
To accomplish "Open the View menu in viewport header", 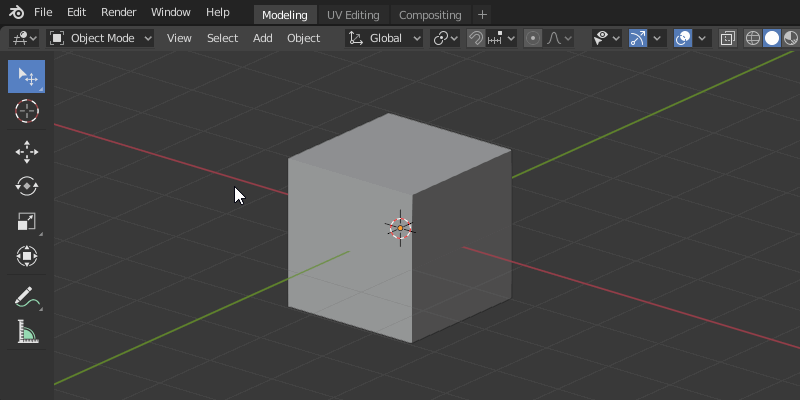I will (x=179, y=38).
